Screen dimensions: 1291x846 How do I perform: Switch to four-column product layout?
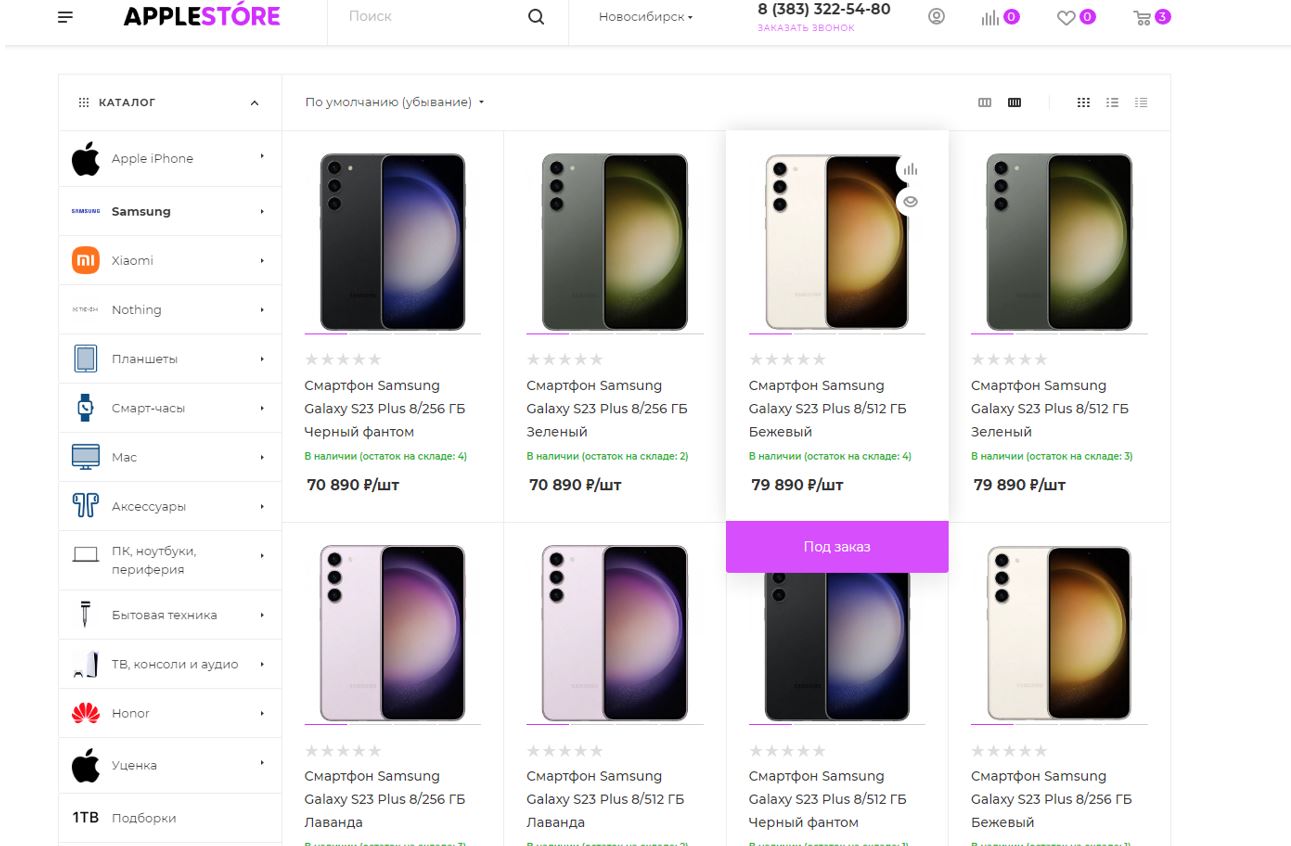click(x=1014, y=102)
